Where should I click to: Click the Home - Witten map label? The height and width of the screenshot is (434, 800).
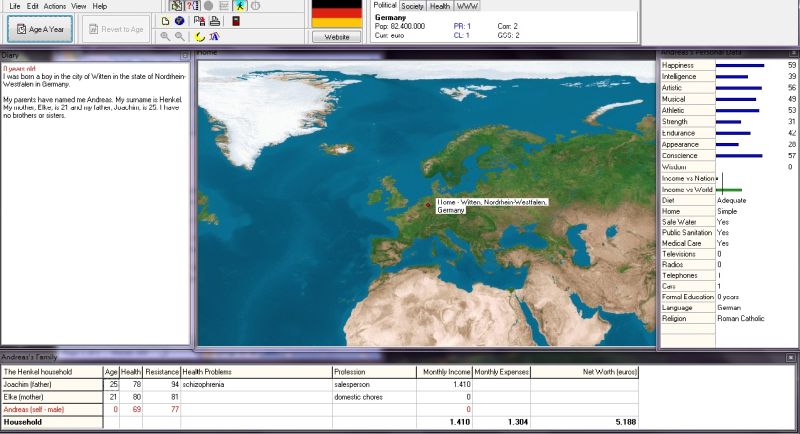click(x=491, y=206)
